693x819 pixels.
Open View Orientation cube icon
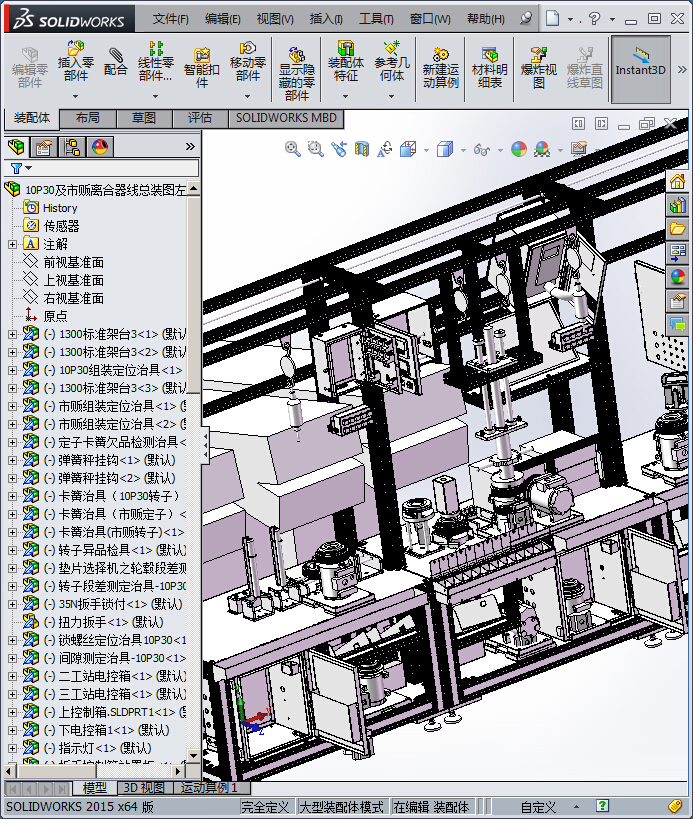click(x=408, y=149)
